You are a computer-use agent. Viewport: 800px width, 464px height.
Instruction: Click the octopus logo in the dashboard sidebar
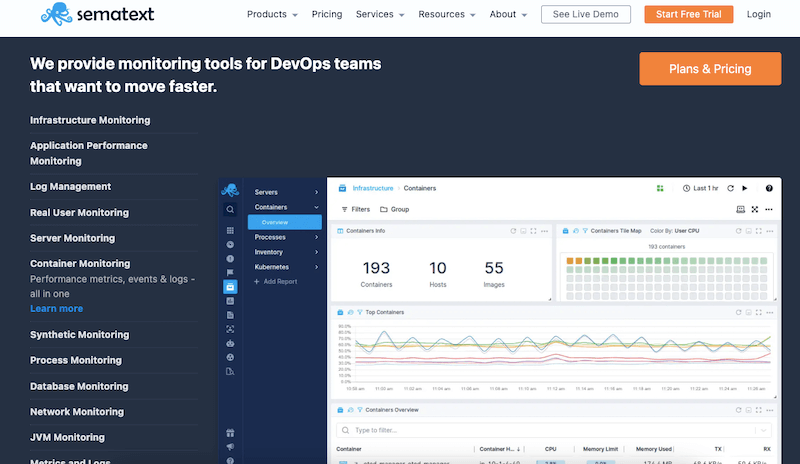pyautogui.click(x=230, y=190)
